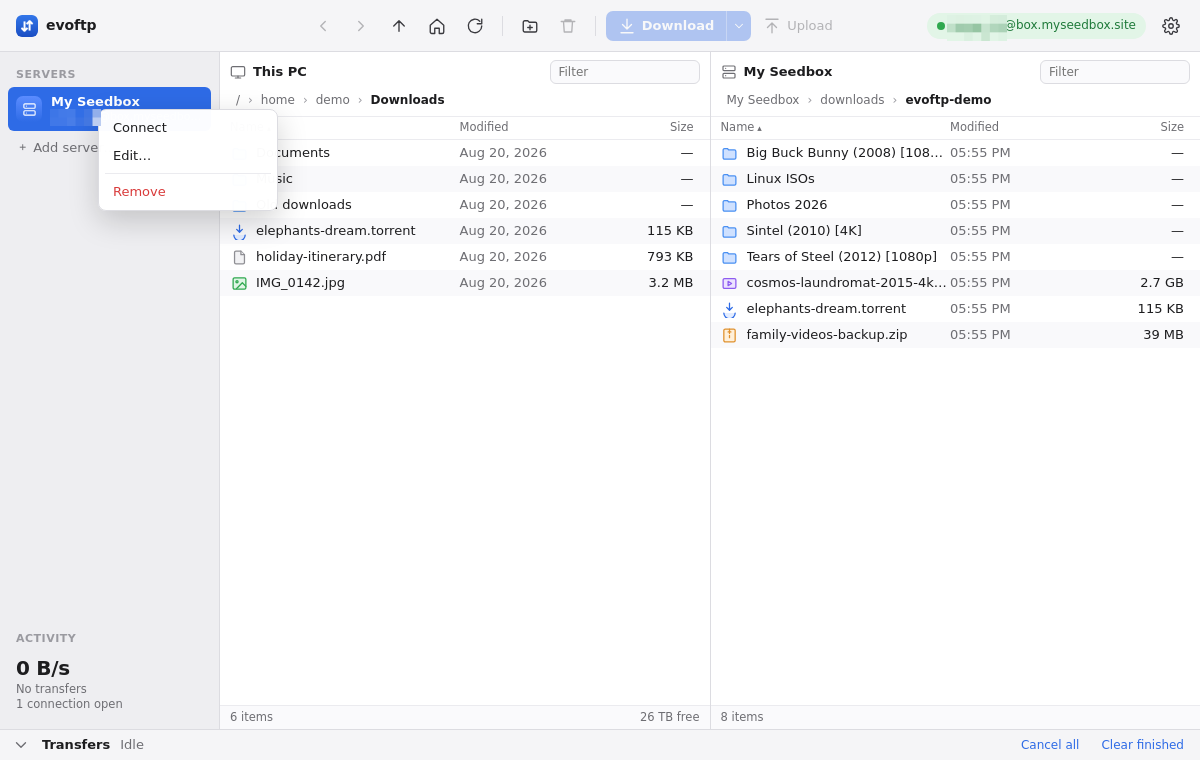Click the remote 'downloads' breadcrumb
Image resolution: width=1200 pixels, height=760 pixels.
pyautogui.click(x=852, y=100)
